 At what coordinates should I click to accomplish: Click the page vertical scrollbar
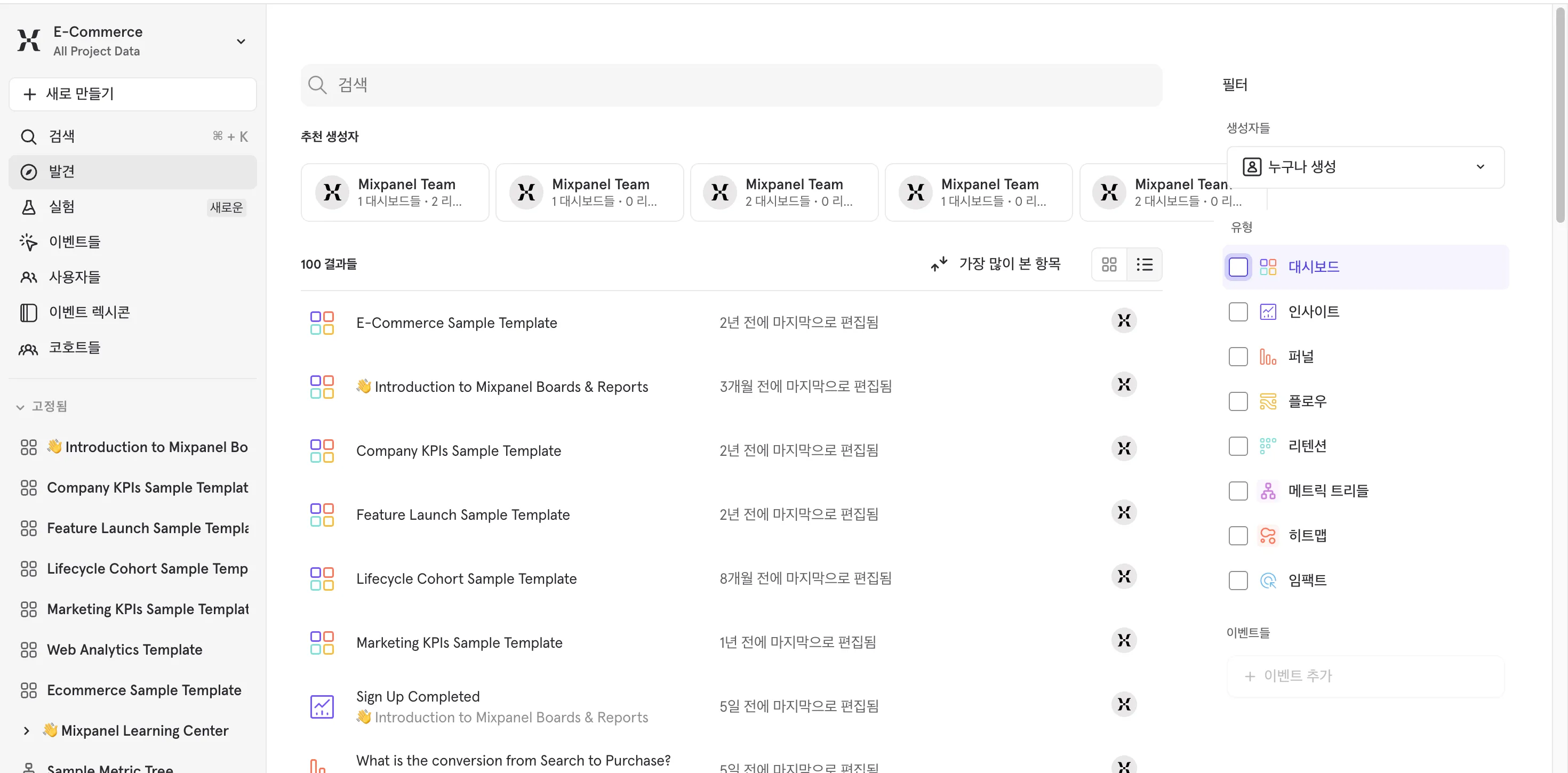point(1560,116)
